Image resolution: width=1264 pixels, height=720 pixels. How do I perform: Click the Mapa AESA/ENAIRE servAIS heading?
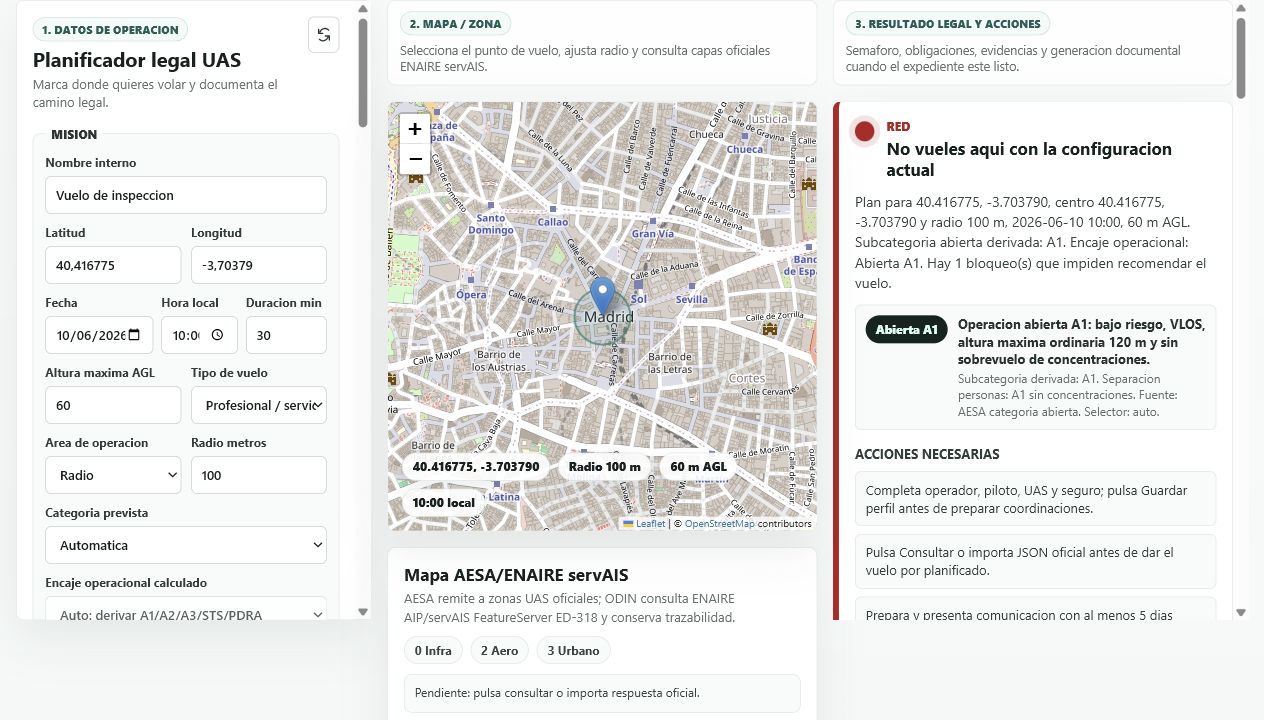(x=516, y=575)
